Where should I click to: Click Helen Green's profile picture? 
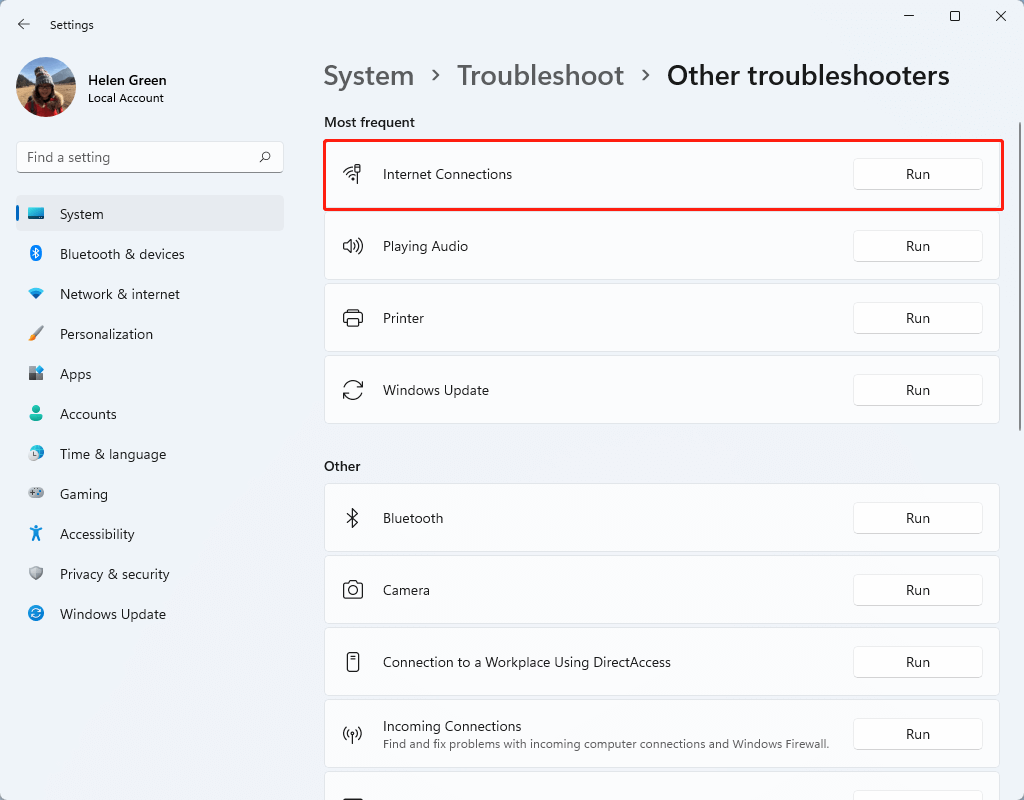(x=46, y=88)
